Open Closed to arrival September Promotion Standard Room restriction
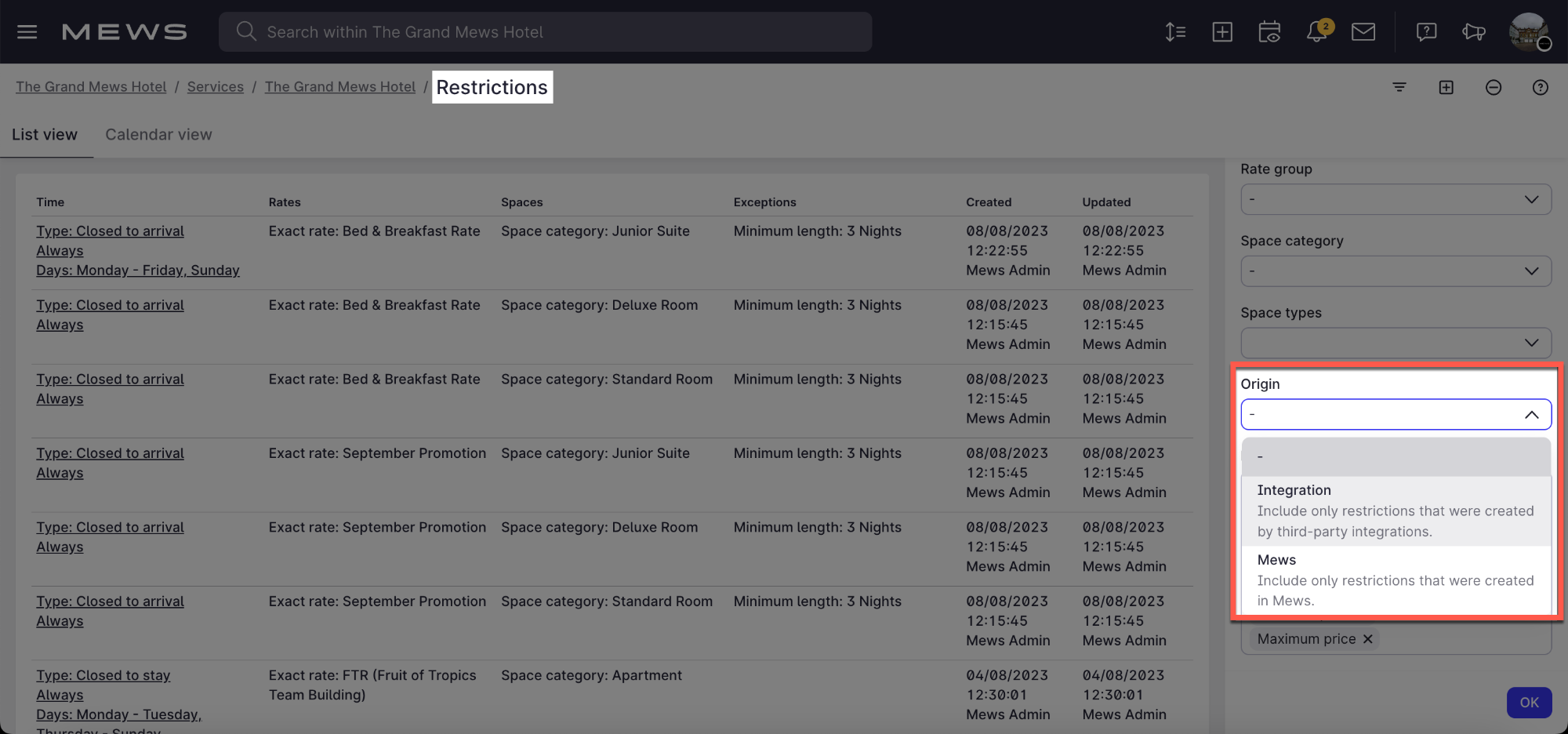1568x734 pixels. [x=110, y=601]
